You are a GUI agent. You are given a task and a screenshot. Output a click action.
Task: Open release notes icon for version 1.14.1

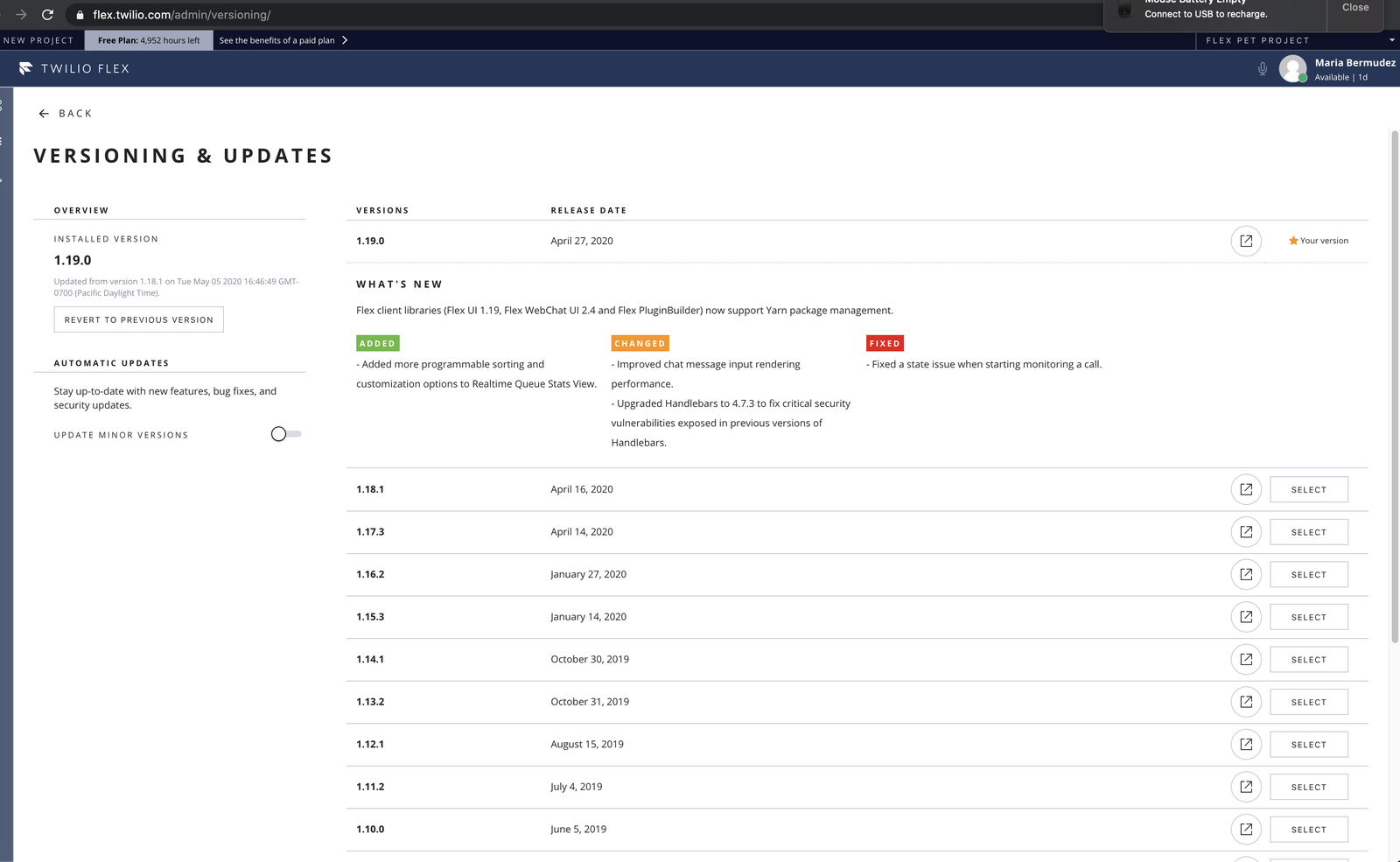(1246, 659)
